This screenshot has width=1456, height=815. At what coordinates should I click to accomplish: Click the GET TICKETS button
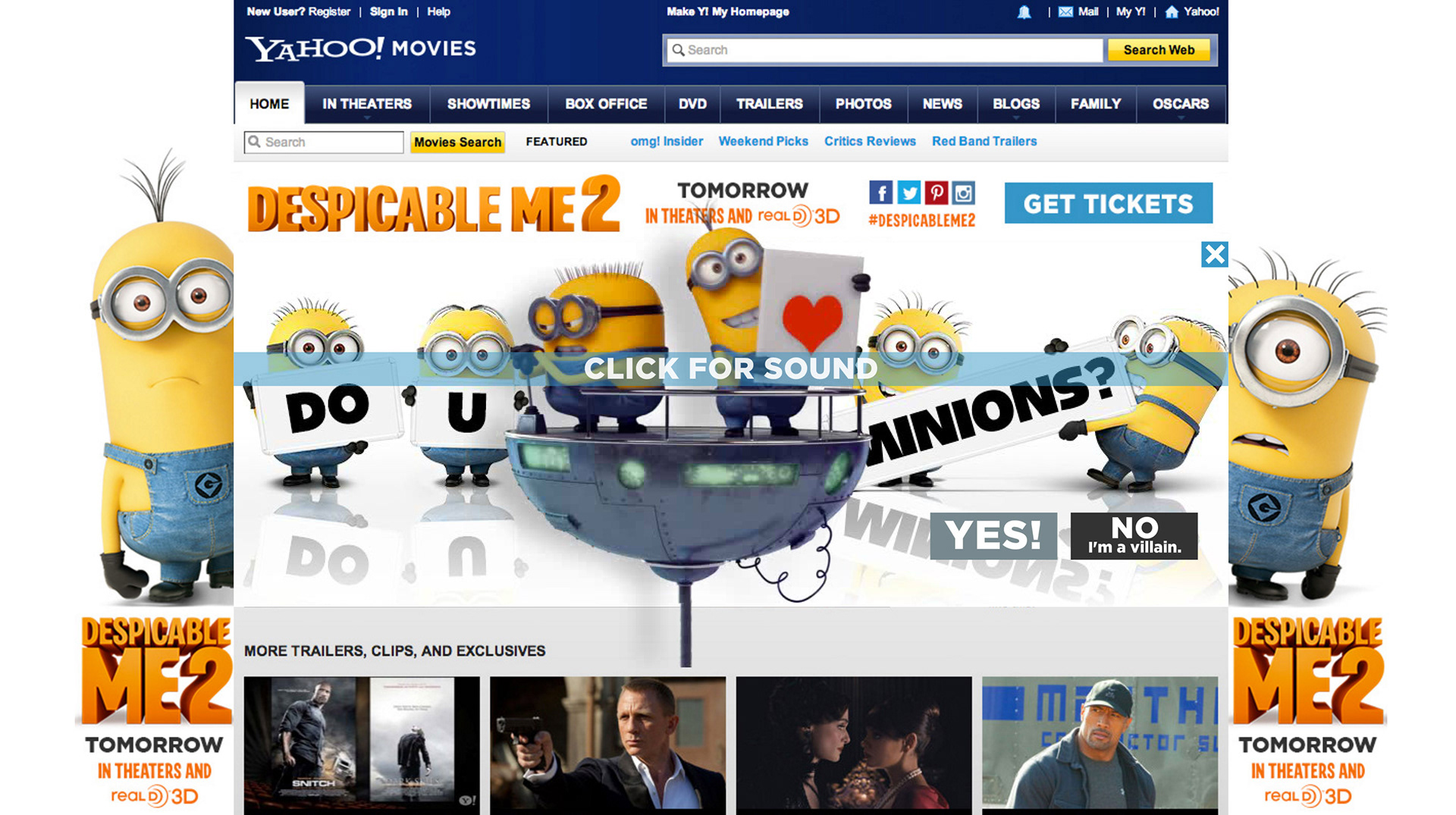click(1108, 203)
